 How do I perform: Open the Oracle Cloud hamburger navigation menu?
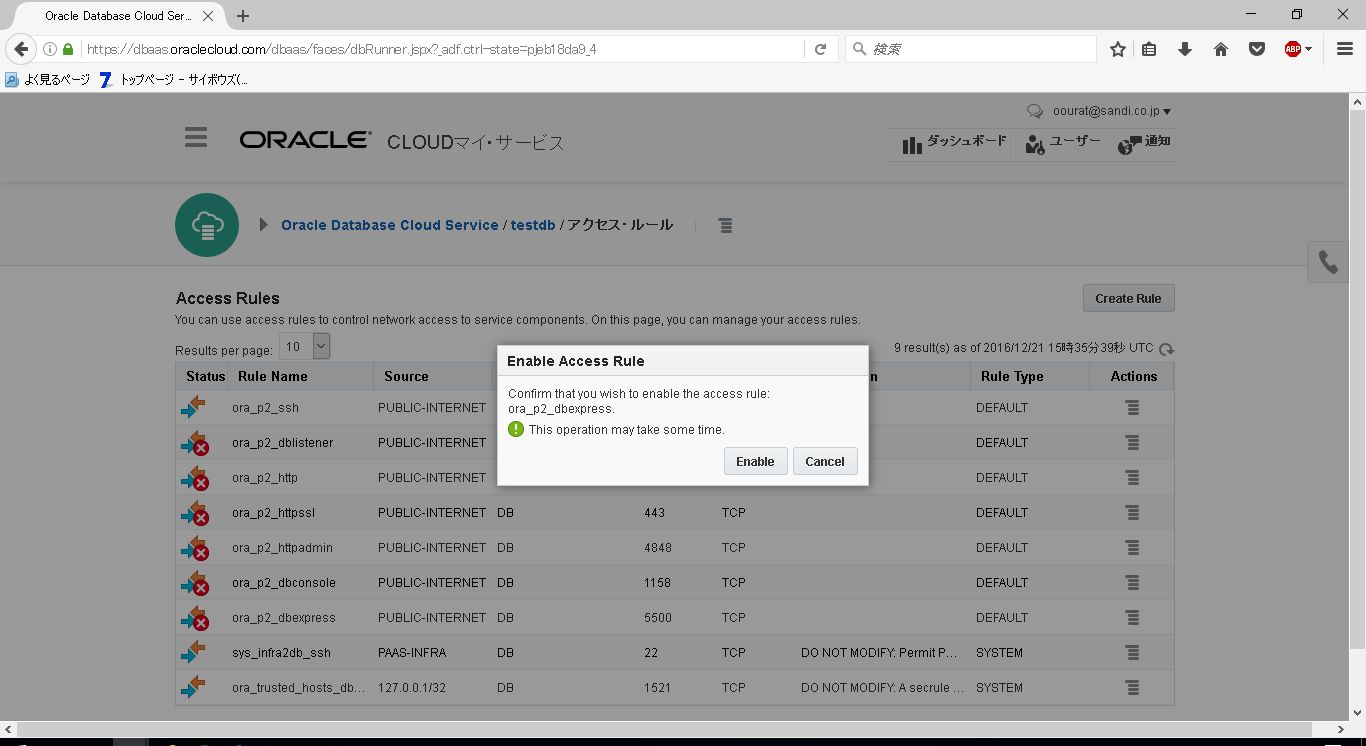[x=196, y=138]
